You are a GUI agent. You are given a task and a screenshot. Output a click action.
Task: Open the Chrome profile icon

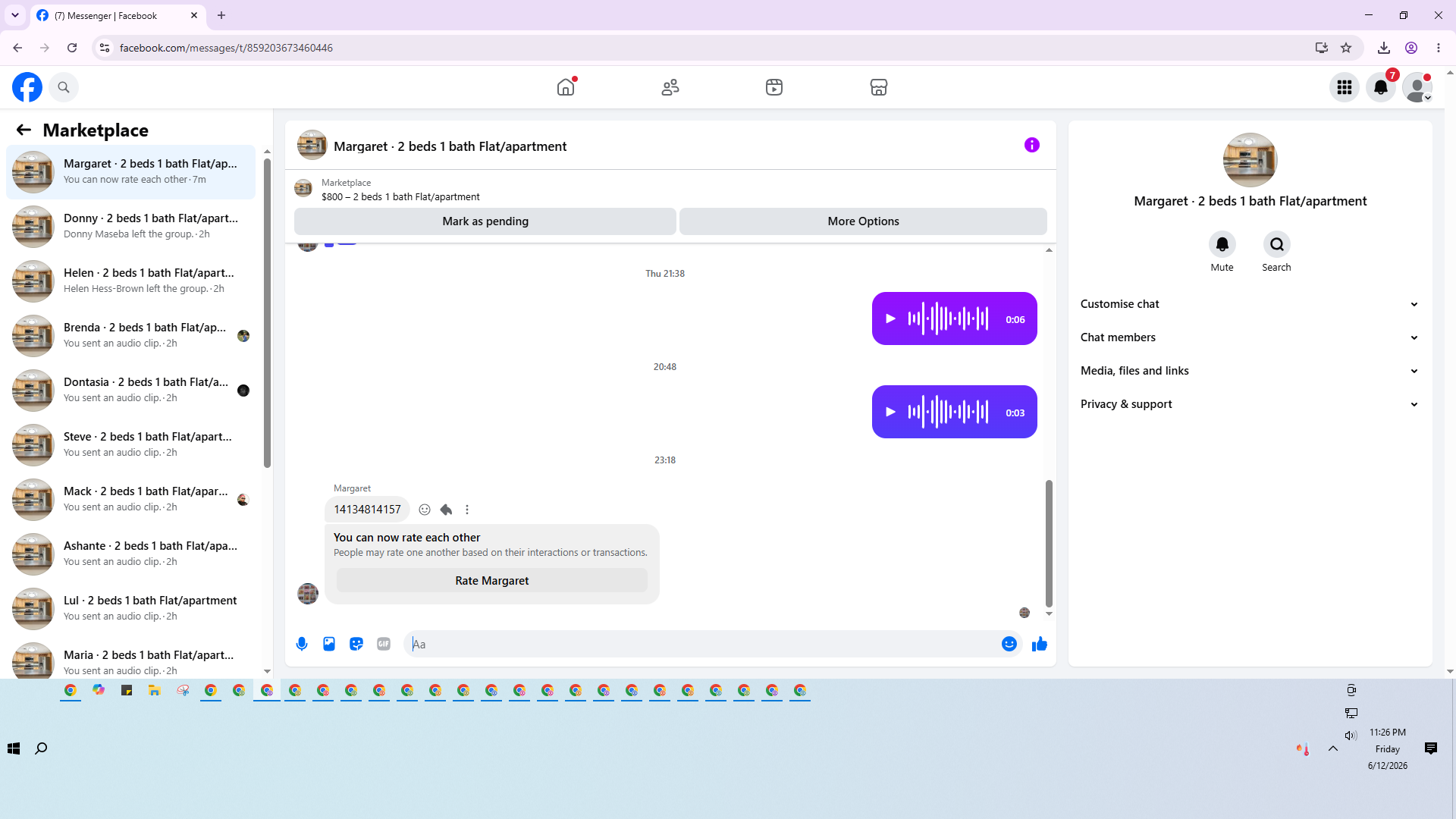(1411, 48)
